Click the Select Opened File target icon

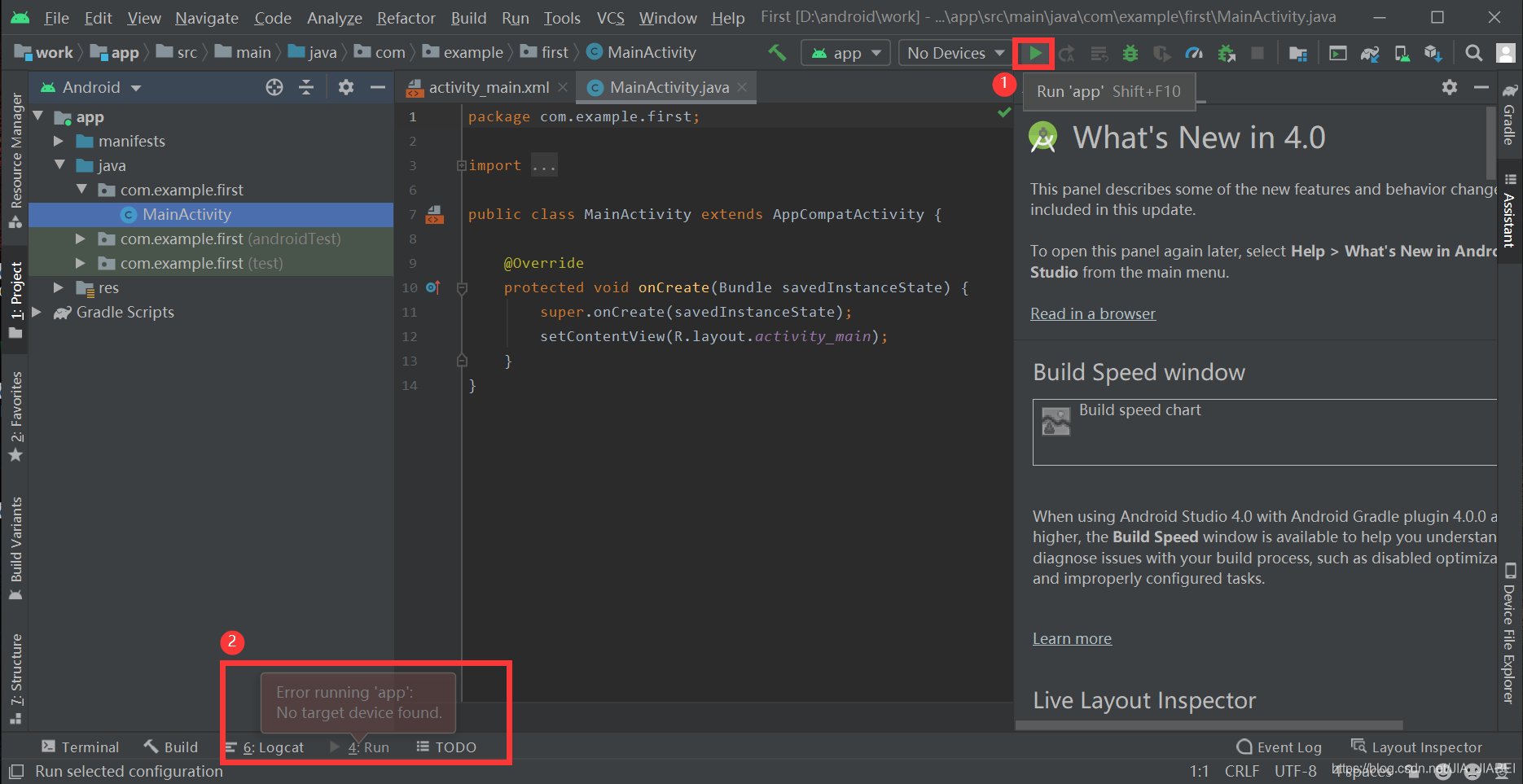point(274,87)
